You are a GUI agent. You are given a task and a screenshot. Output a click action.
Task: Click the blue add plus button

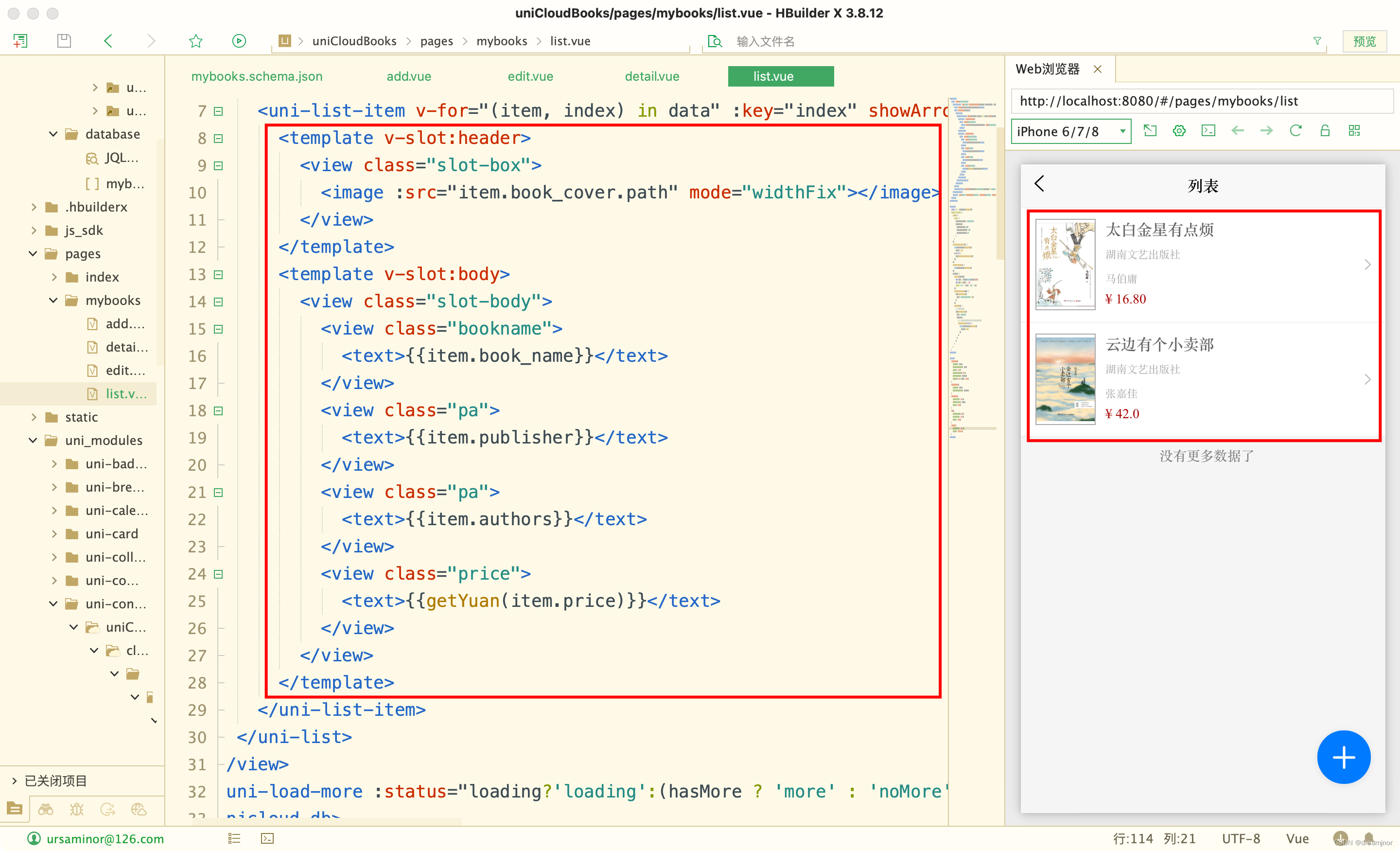click(x=1343, y=757)
